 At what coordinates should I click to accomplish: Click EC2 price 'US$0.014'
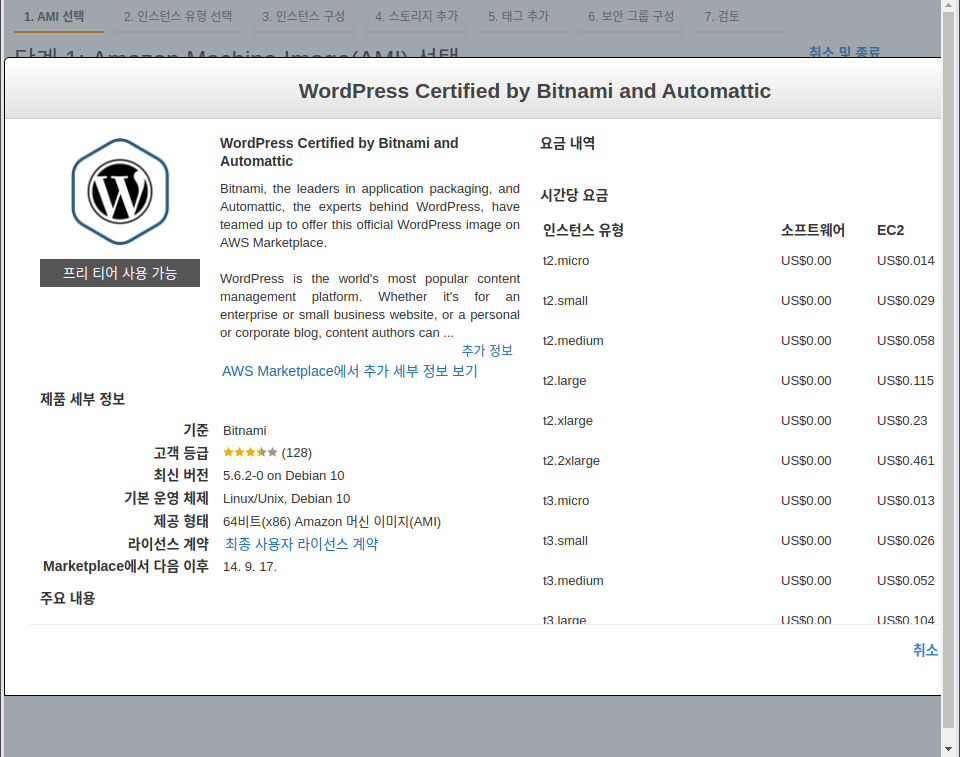[x=906, y=261]
